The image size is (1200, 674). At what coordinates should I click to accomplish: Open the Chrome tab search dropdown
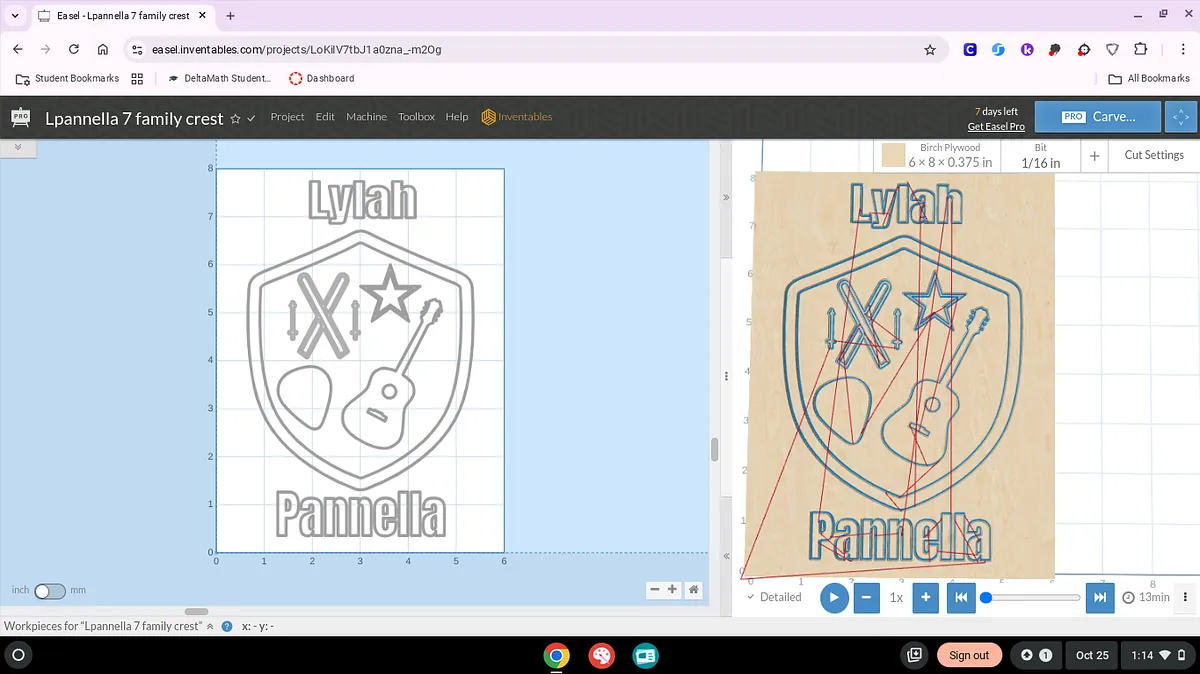[15, 16]
